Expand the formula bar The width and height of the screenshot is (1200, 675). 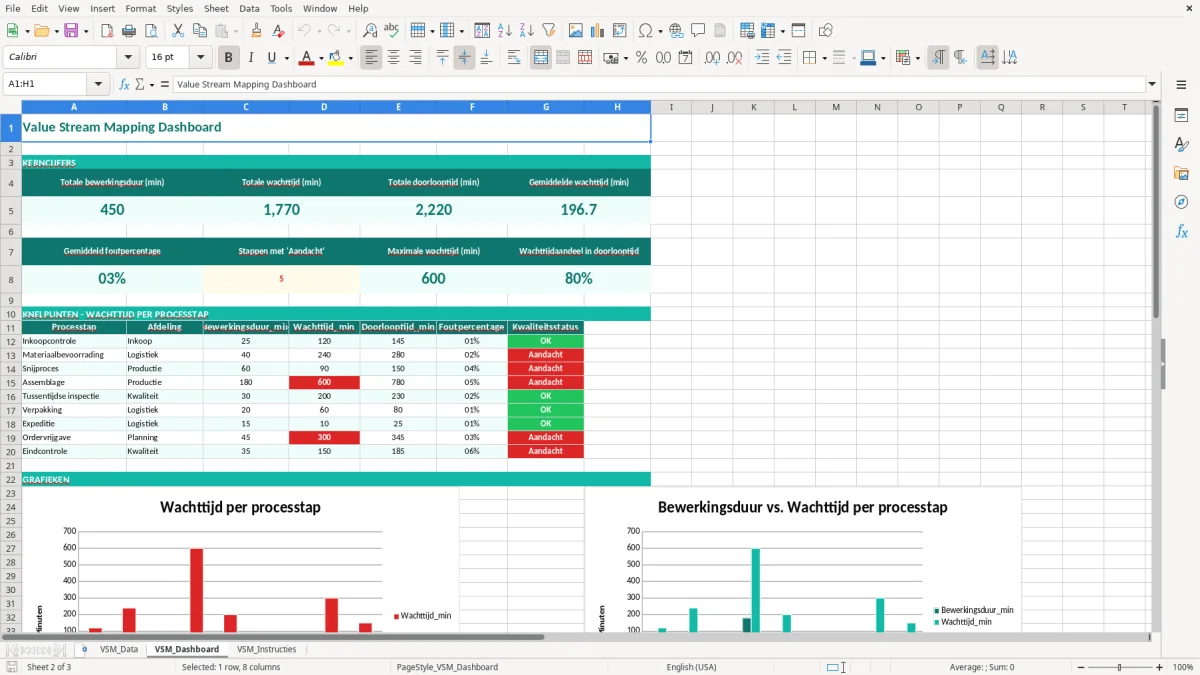(1152, 84)
